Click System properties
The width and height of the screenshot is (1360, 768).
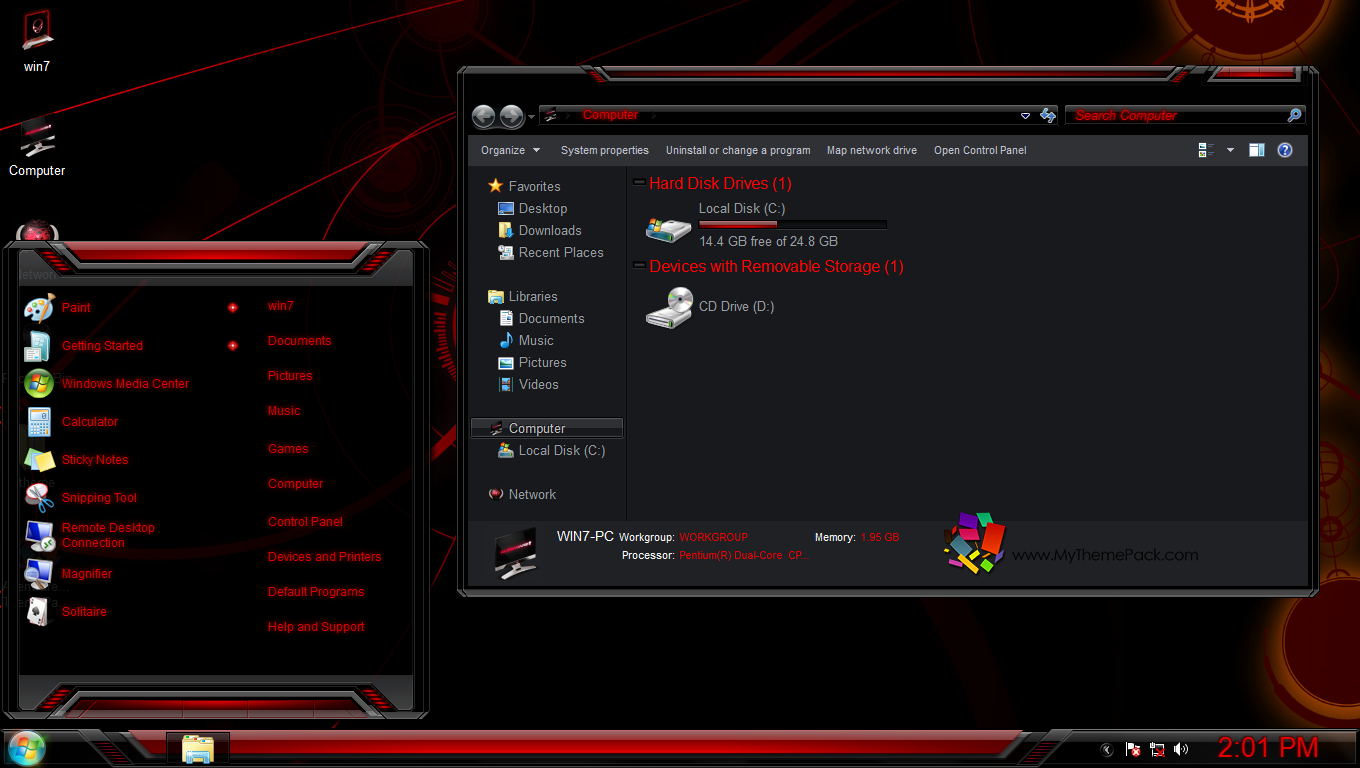[604, 150]
